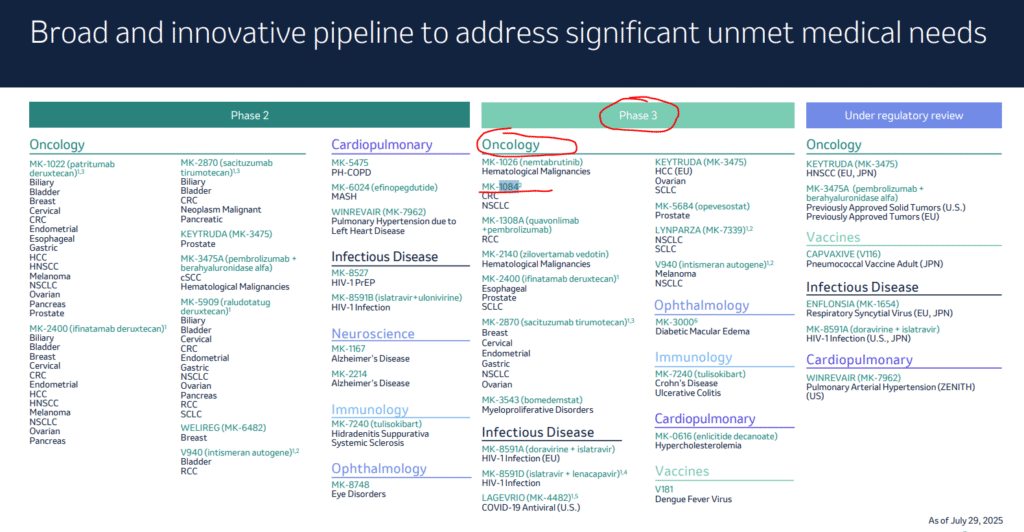Select the slide title about unmet medical needs
Screen dimensions: 1024x532
click(x=507, y=33)
